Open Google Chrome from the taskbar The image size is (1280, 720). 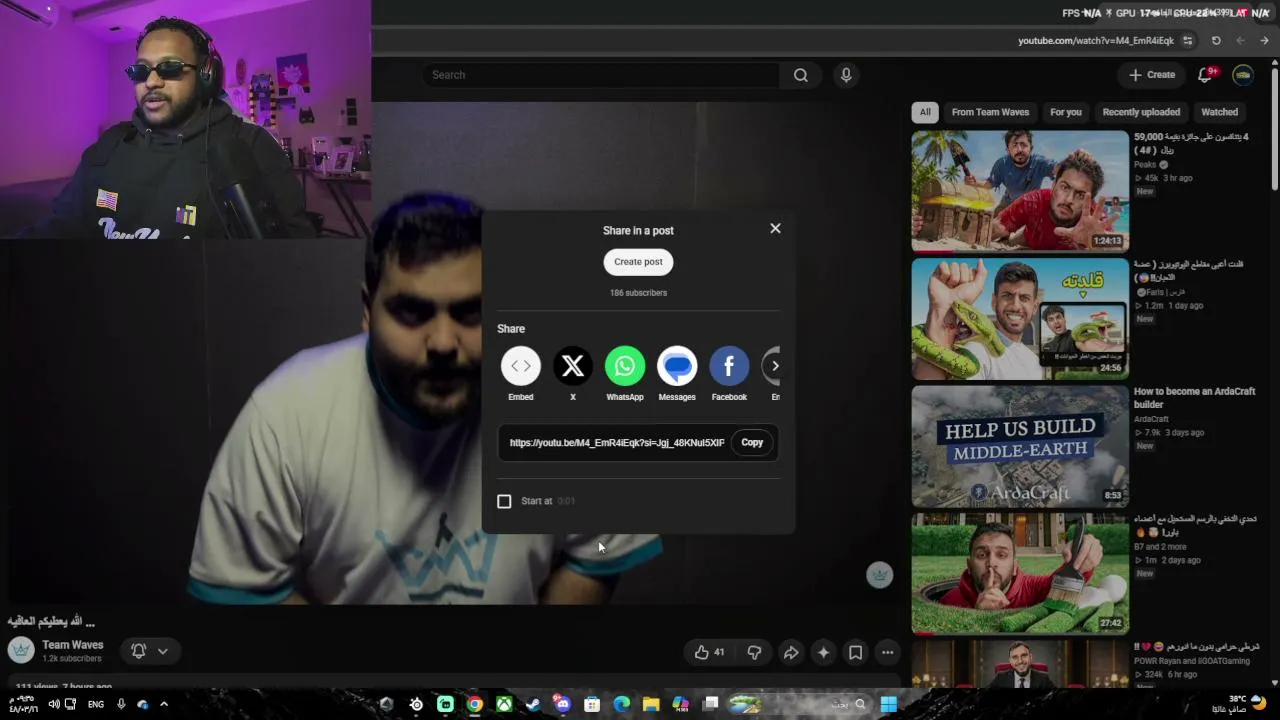point(475,704)
